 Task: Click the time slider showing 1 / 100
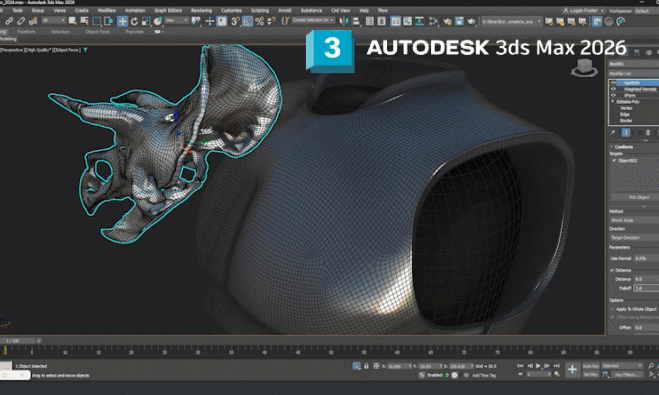tap(19, 341)
